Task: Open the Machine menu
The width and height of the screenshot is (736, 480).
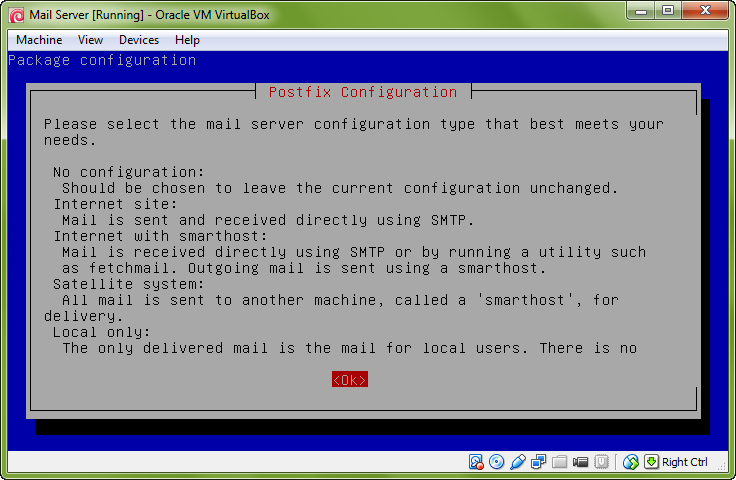Action: click(x=39, y=40)
